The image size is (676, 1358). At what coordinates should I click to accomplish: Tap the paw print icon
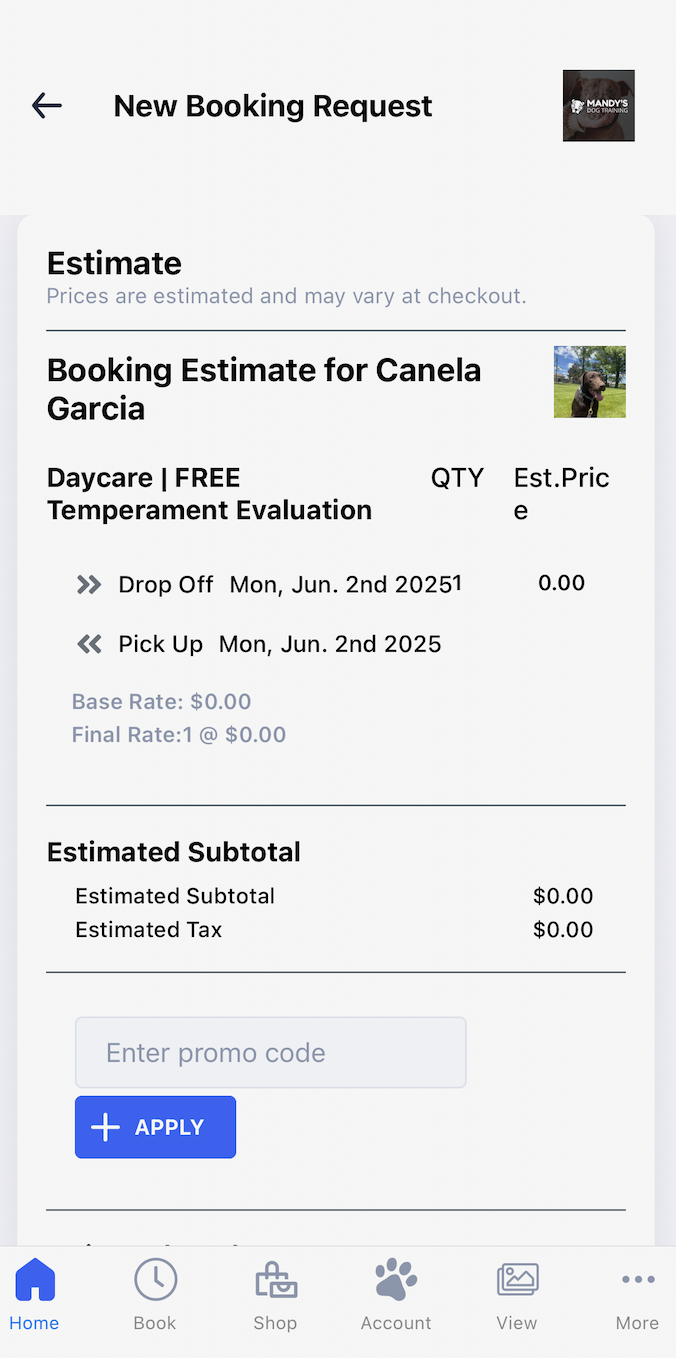click(x=396, y=1280)
